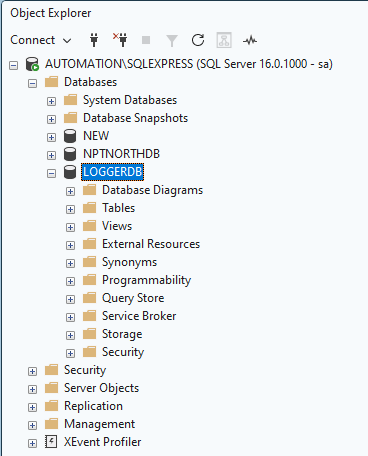Click the Tables folder icon

[89, 208]
